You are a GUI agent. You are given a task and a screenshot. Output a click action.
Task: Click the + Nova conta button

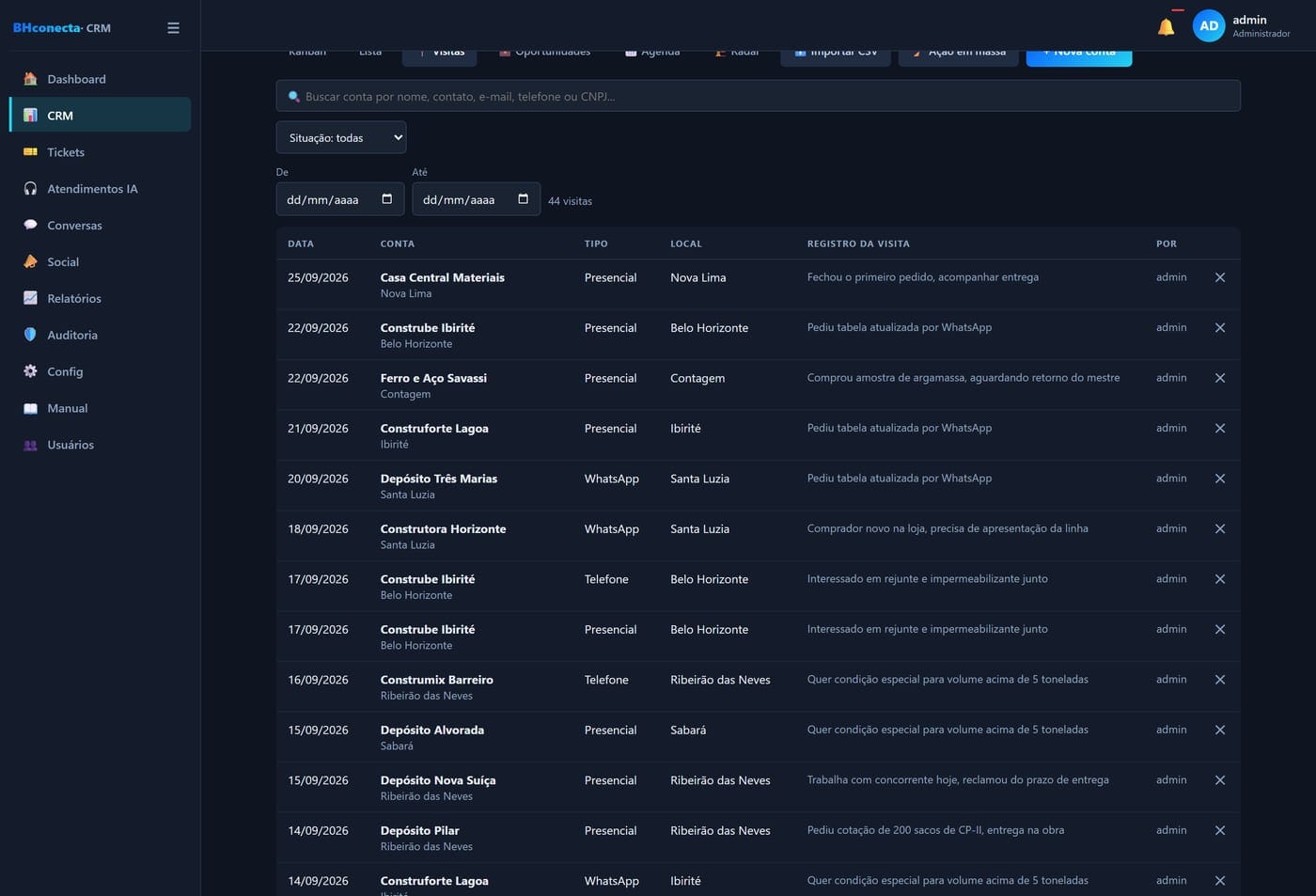[1079, 56]
